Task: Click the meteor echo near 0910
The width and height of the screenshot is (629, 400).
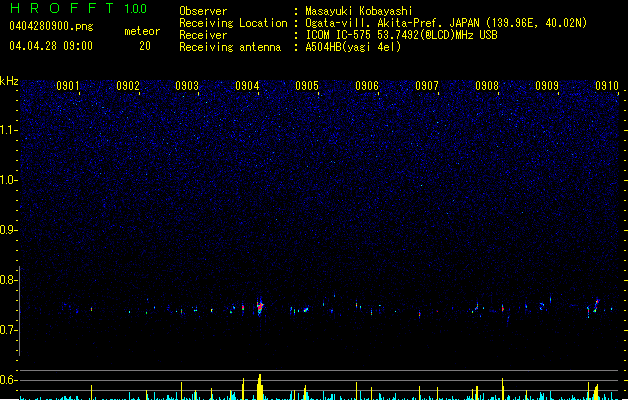Action: 596,305
